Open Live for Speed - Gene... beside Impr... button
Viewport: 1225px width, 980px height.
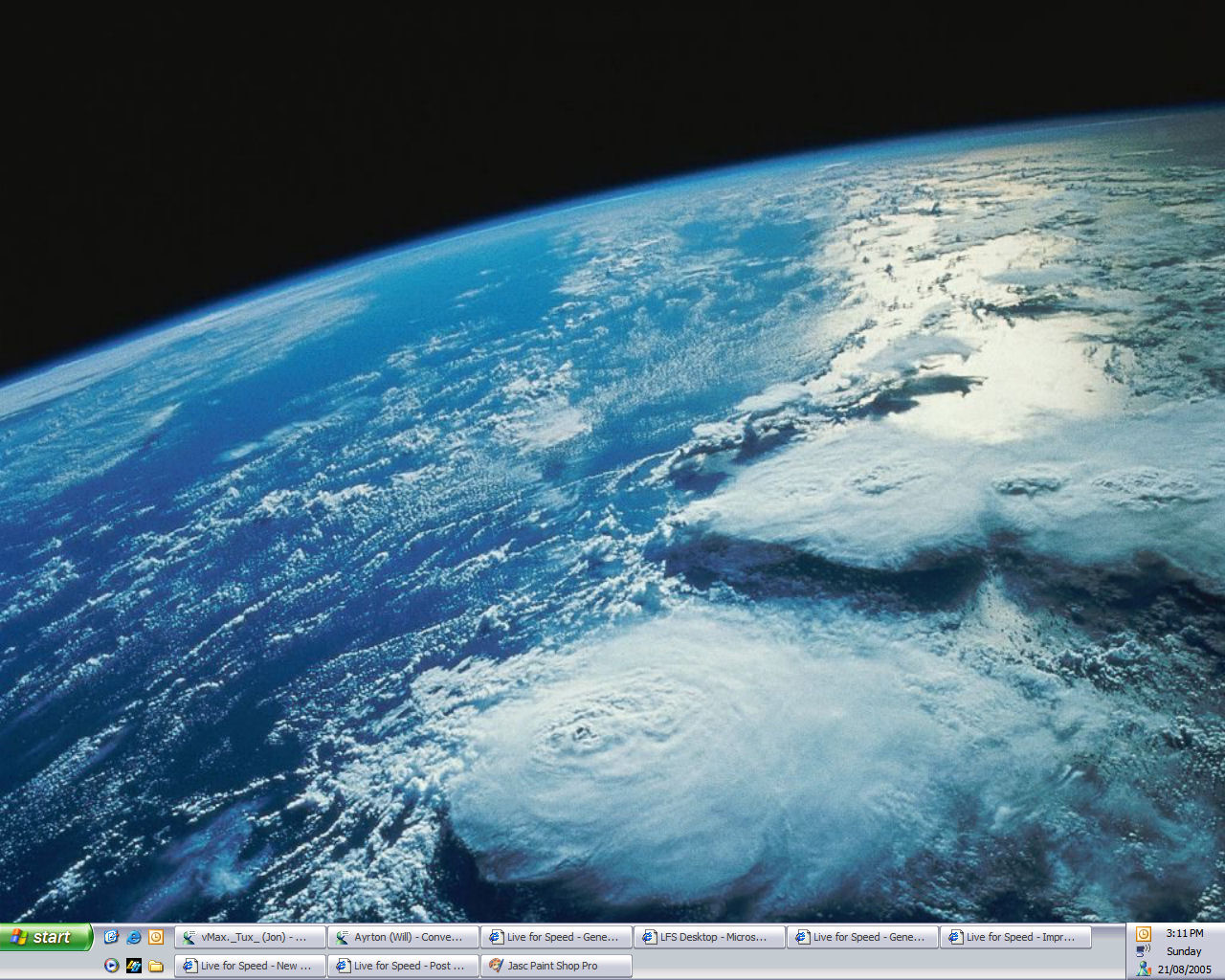[x=862, y=937]
